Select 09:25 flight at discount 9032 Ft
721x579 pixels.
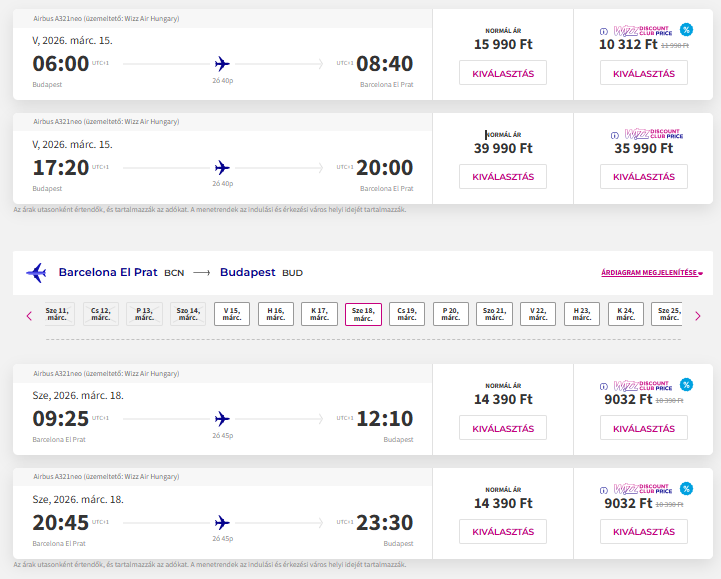pyautogui.click(x=644, y=428)
